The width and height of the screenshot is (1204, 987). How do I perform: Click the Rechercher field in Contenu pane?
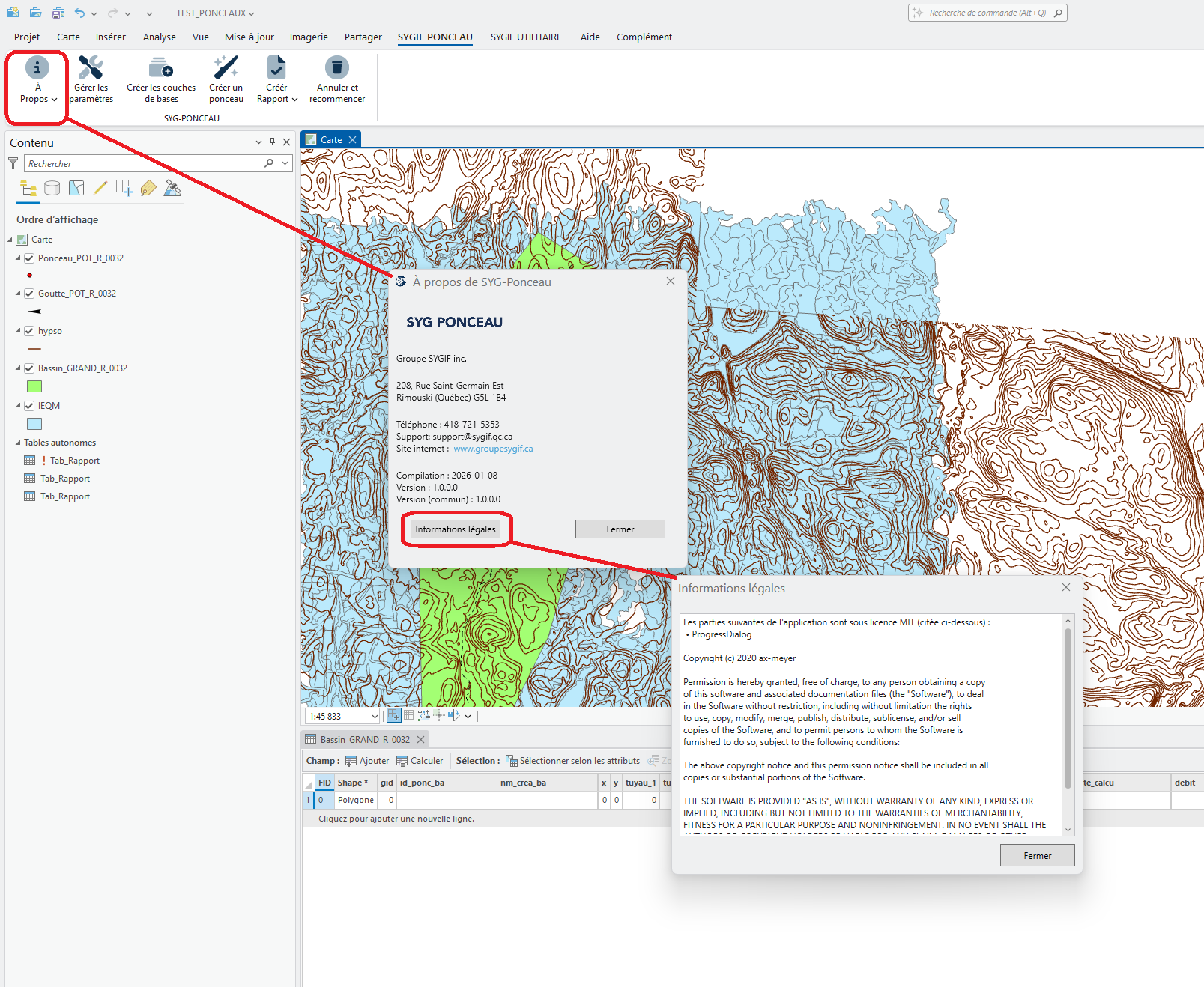point(142,164)
